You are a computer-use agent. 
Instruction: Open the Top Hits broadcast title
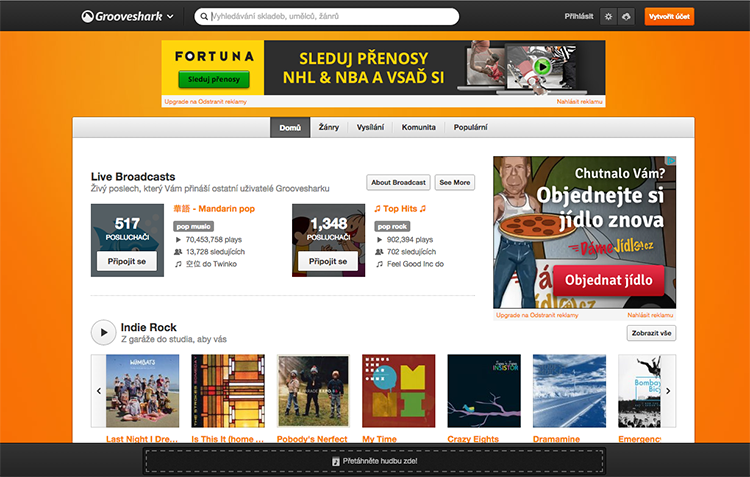400,209
